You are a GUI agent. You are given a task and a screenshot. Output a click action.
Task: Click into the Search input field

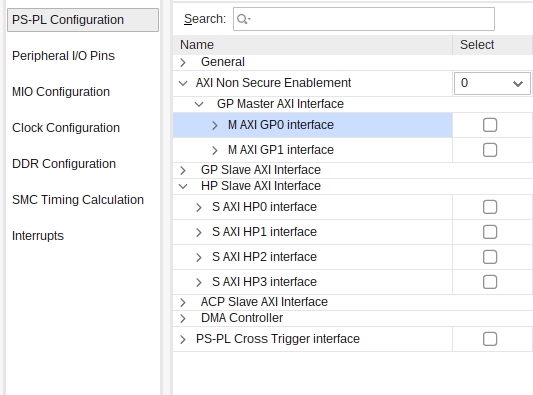pos(364,19)
